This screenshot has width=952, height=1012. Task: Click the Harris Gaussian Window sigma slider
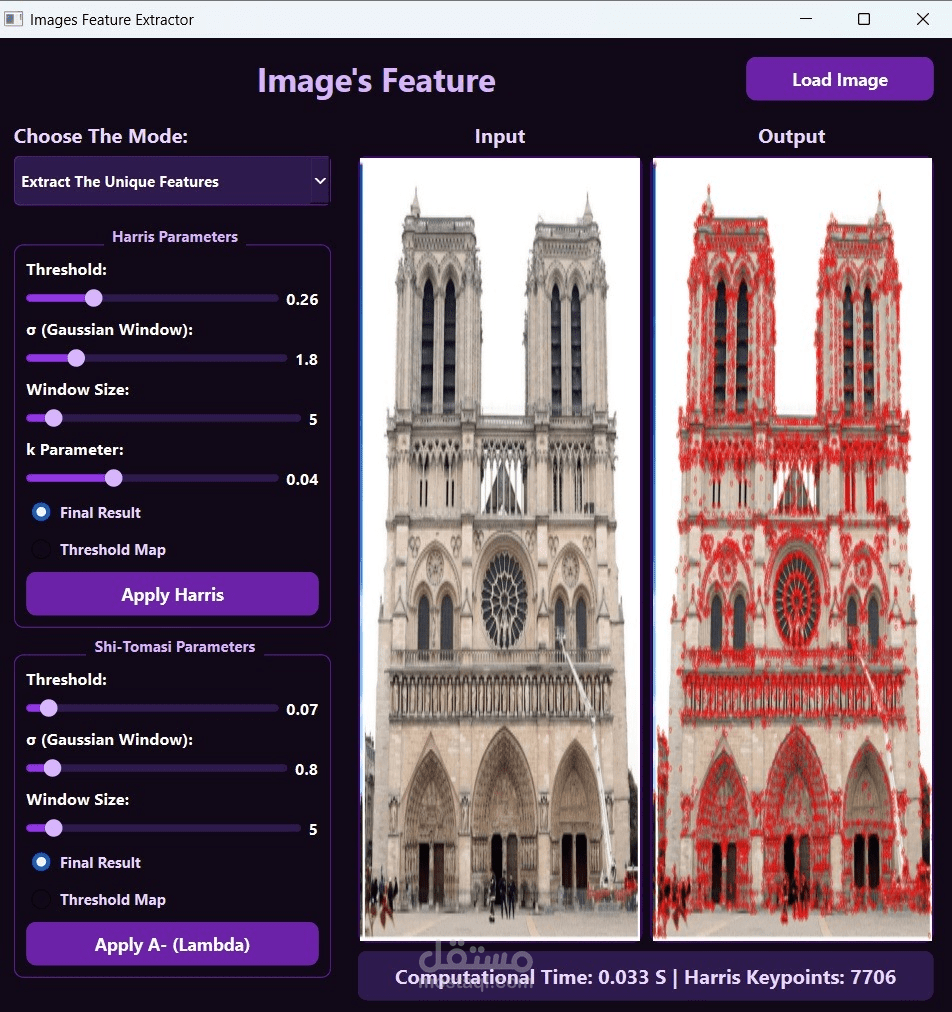[156, 358]
